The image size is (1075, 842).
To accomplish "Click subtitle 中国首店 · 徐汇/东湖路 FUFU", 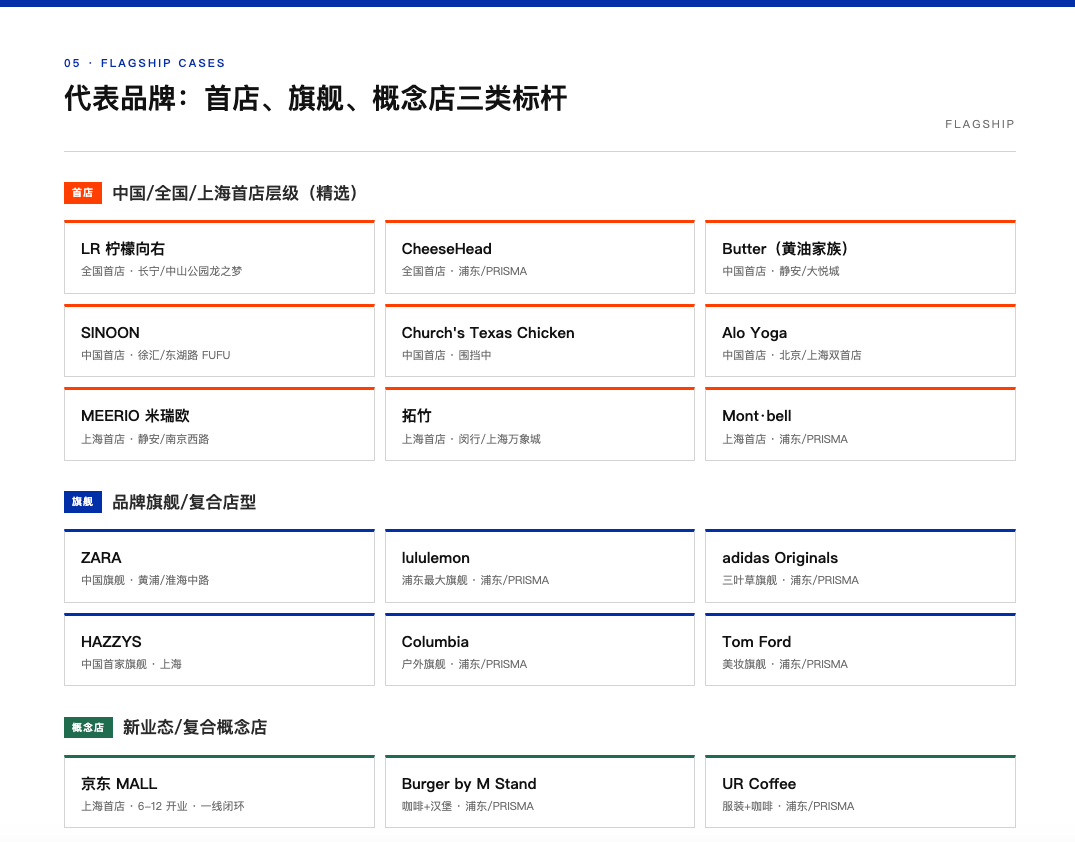I will click(156, 355).
